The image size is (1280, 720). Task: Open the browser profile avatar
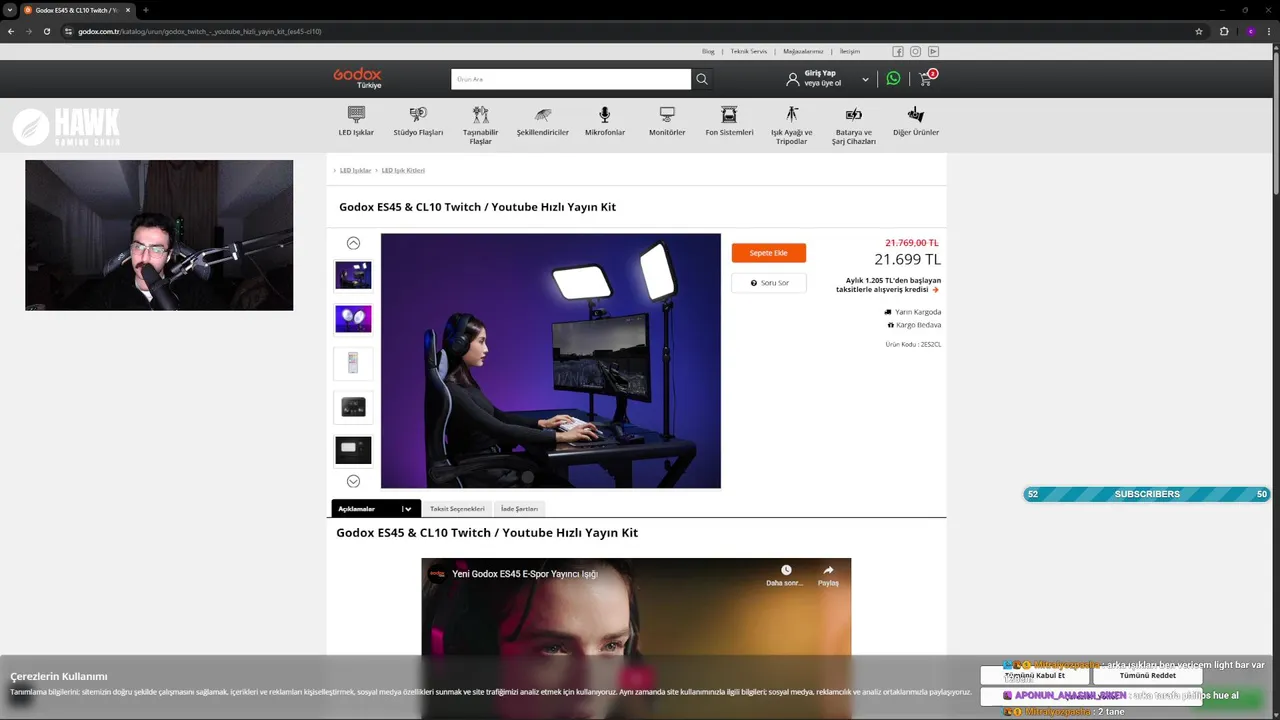[x=1250, y=31]
